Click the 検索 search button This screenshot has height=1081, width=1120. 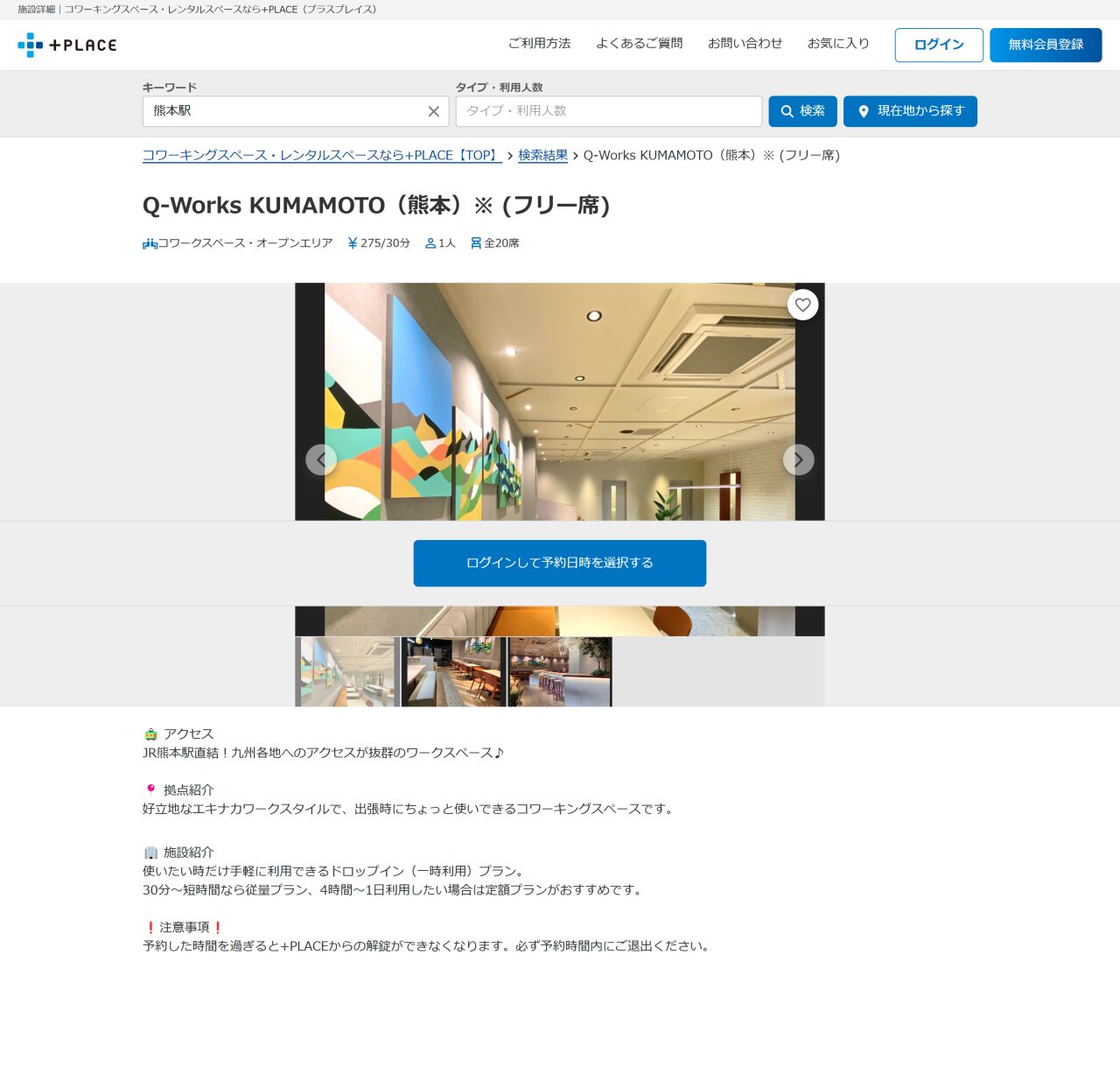[802, 111]
